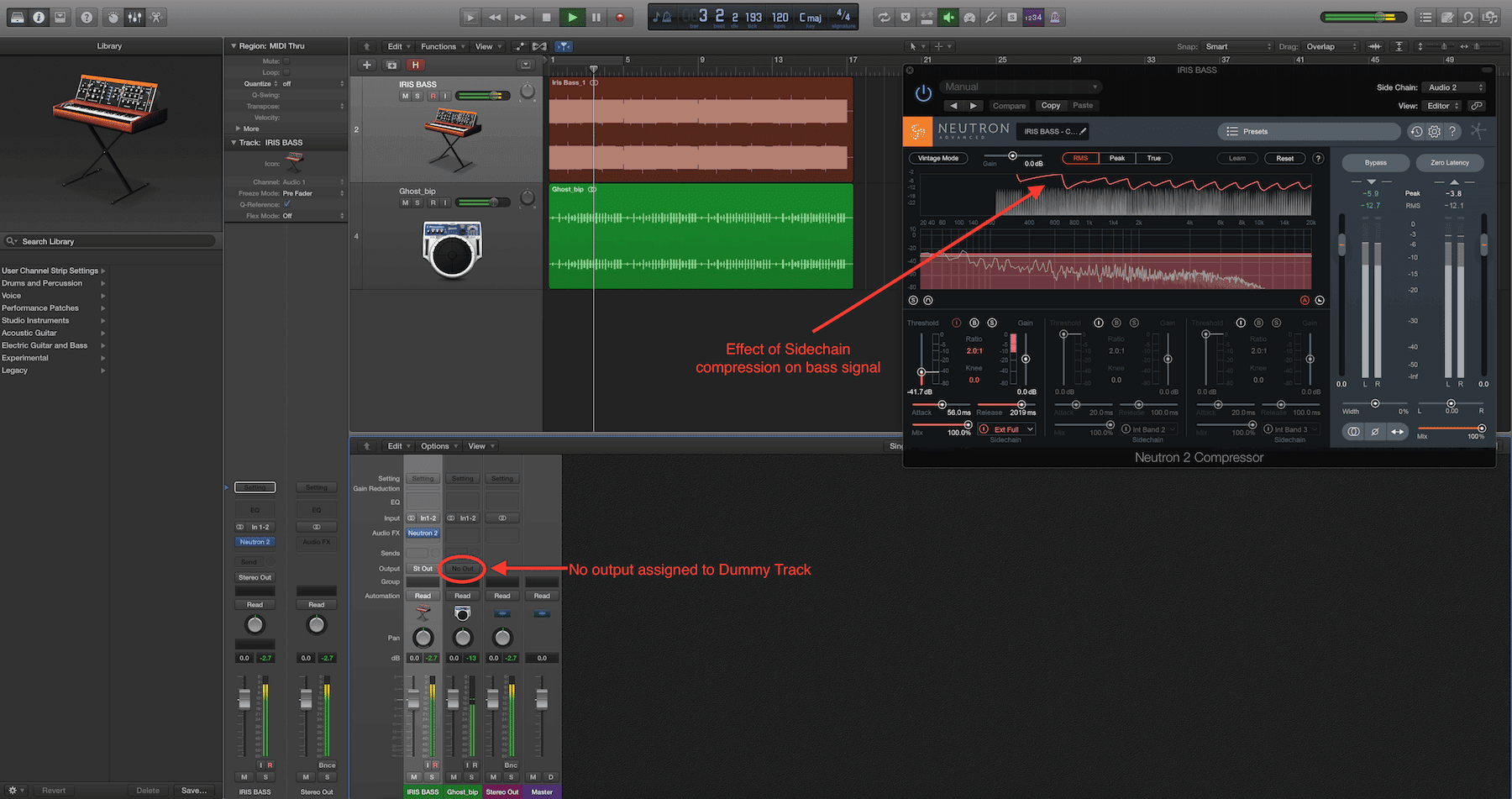Stop playback with the Stop button
1512x799 pixels.
pyautogui.click(x=547, y=17)
